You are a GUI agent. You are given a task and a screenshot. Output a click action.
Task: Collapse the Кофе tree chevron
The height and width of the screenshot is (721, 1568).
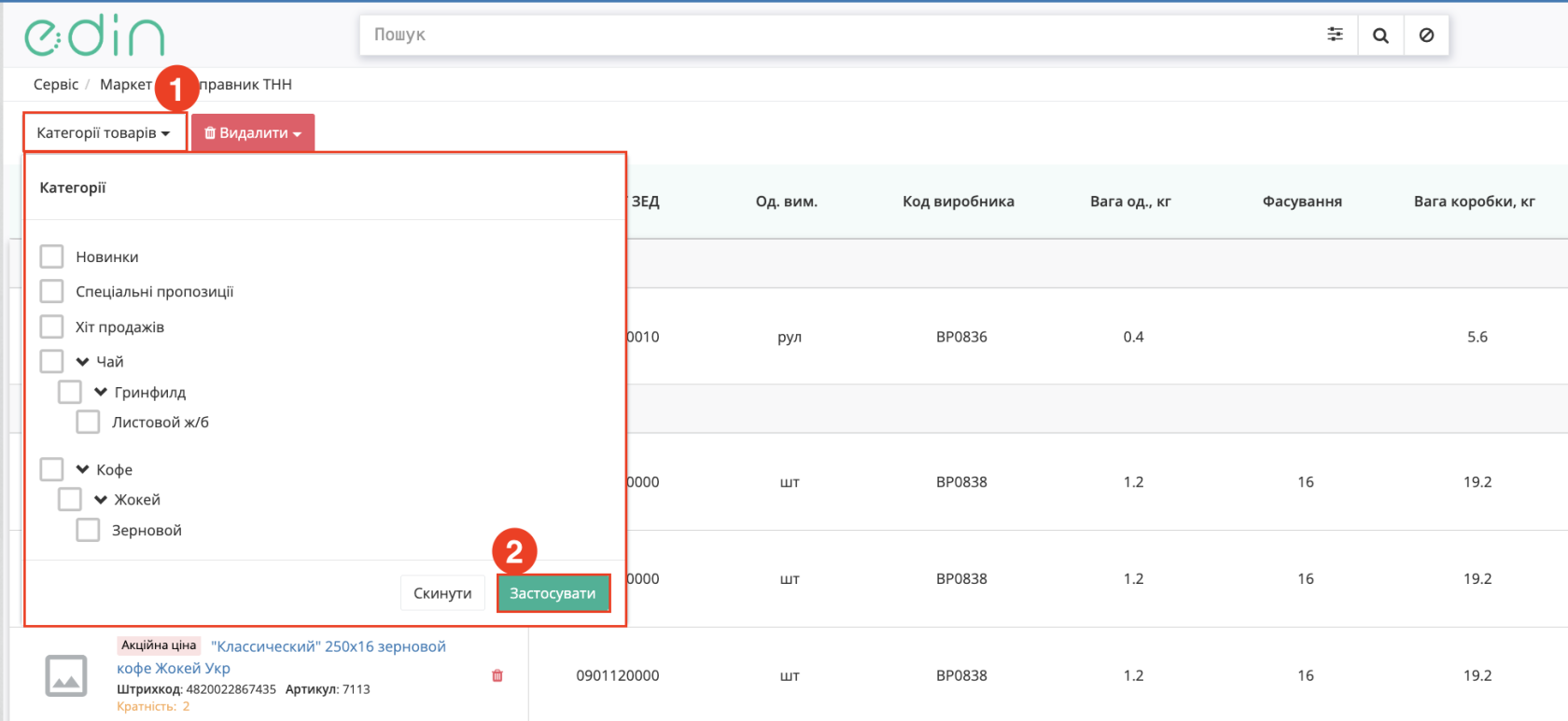83,469
